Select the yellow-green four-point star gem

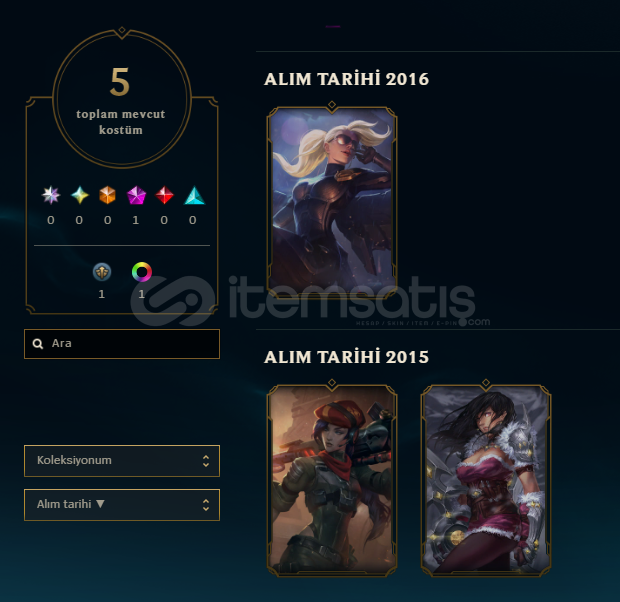[79, 195]
